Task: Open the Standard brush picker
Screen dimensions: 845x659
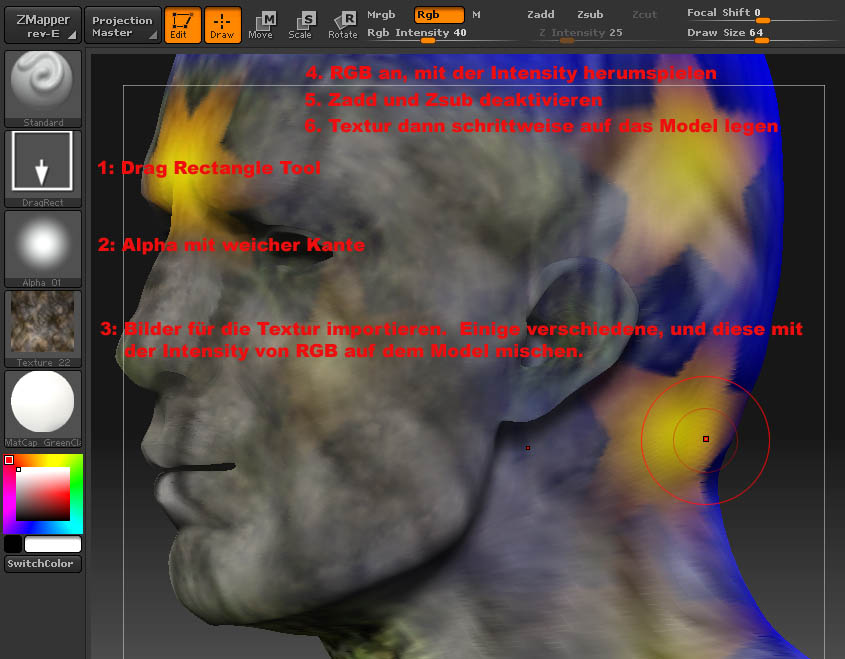Action: tap(42, 88)
